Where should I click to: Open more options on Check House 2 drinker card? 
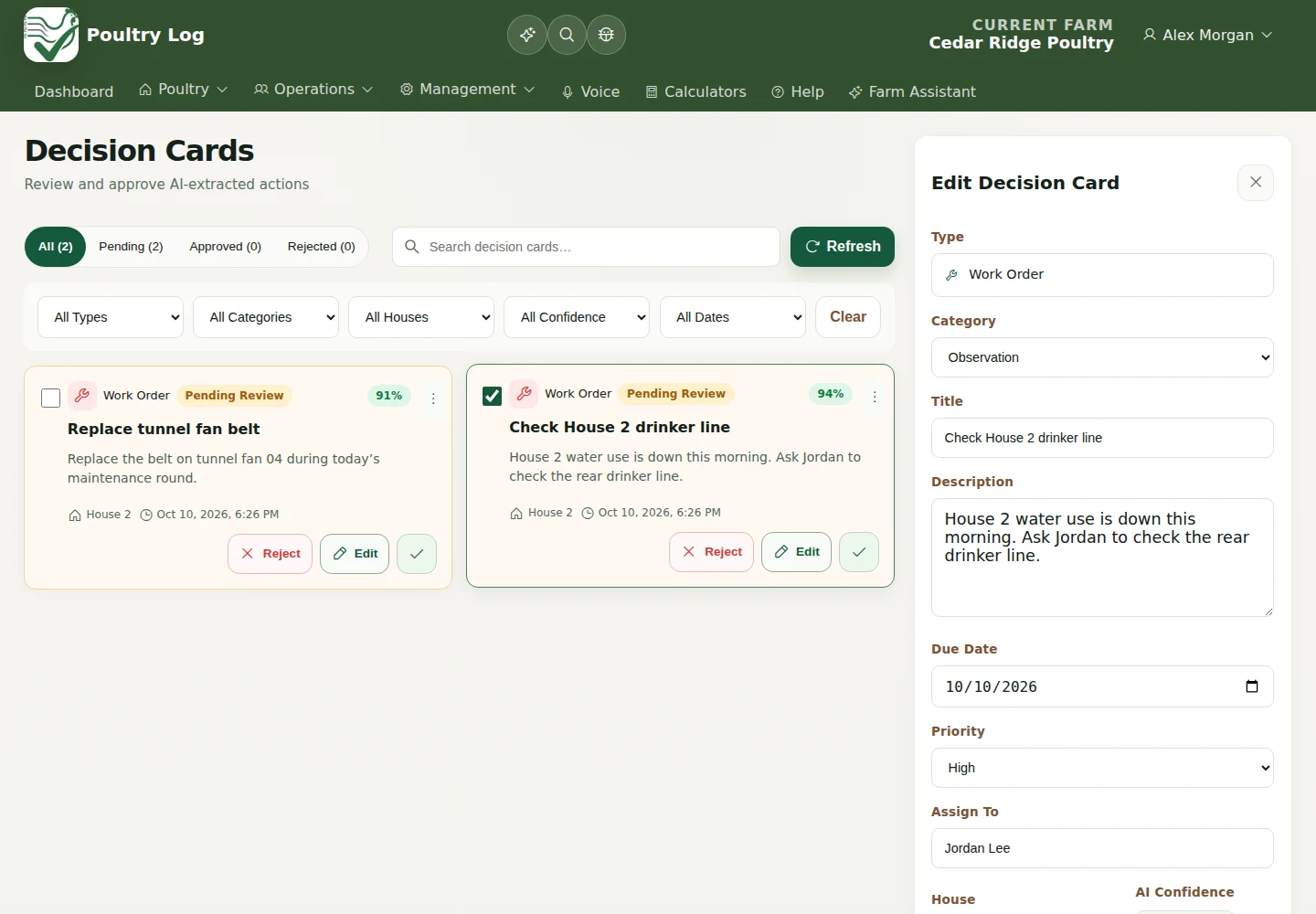click(x=875, y=397)
